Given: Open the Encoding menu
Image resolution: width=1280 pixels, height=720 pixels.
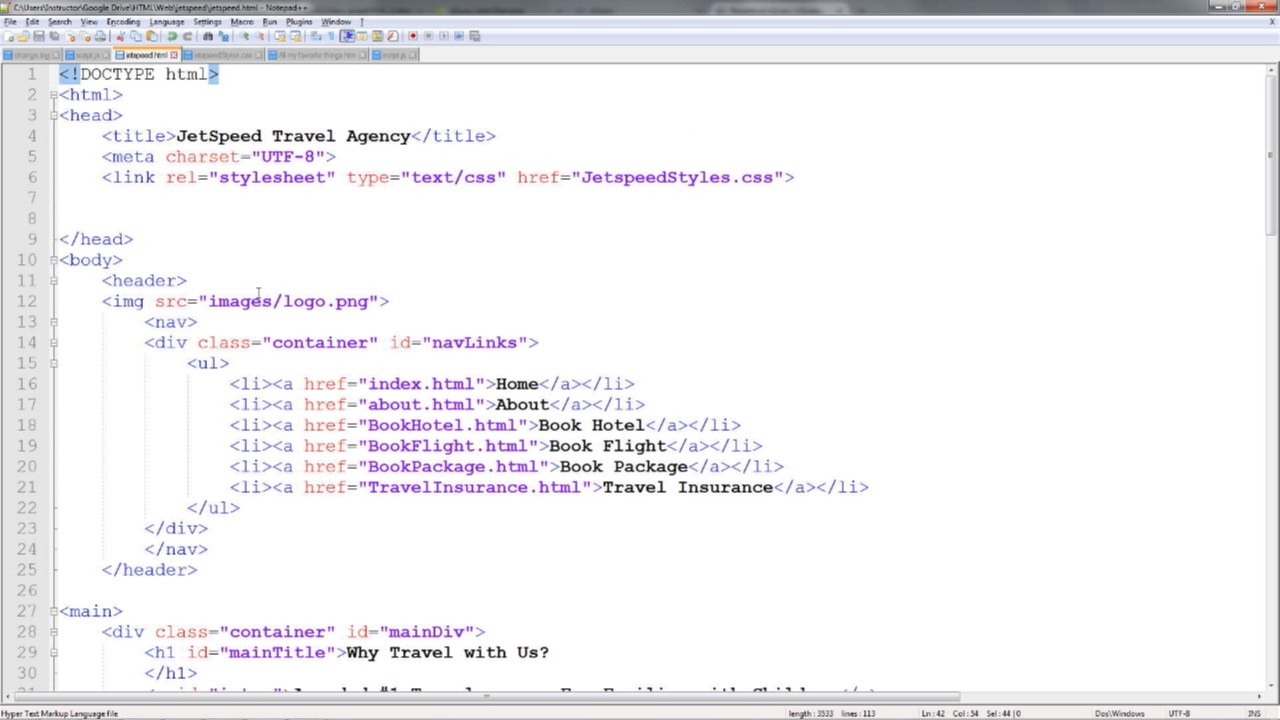Looking at the screenshot, I should (x=123, y=21).
